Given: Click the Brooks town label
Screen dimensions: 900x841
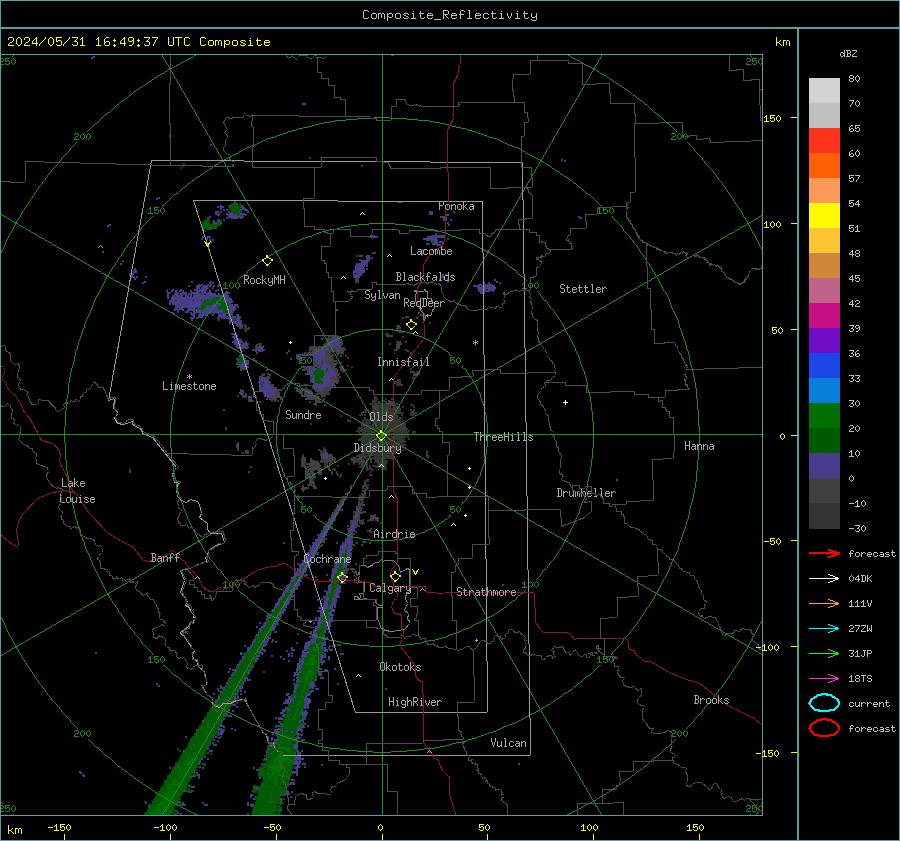Looking at the screenshot, I should [711, 700].
